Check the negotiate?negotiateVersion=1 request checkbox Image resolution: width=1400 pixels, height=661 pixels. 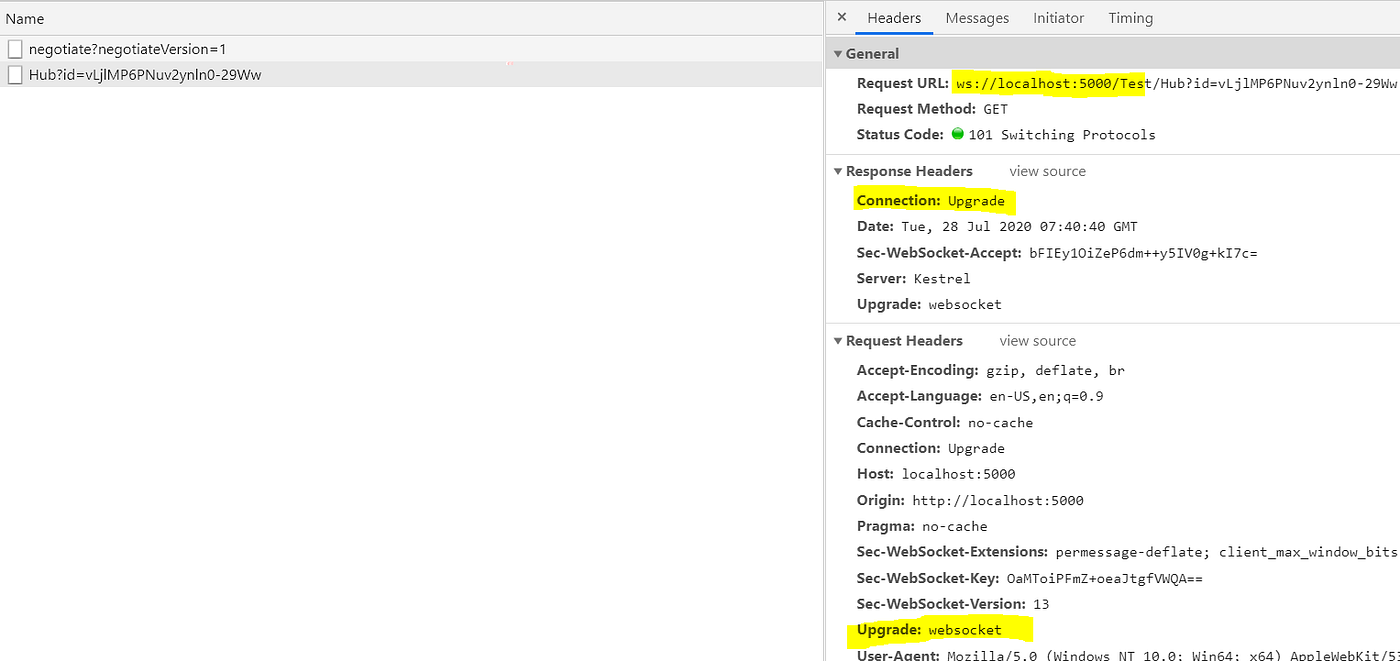tap(15, 48)
